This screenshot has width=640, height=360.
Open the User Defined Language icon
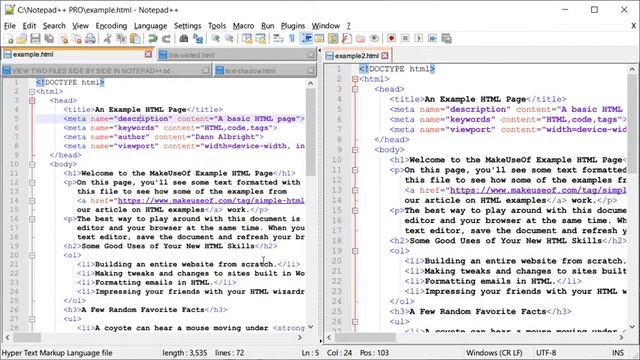[320, 39]
